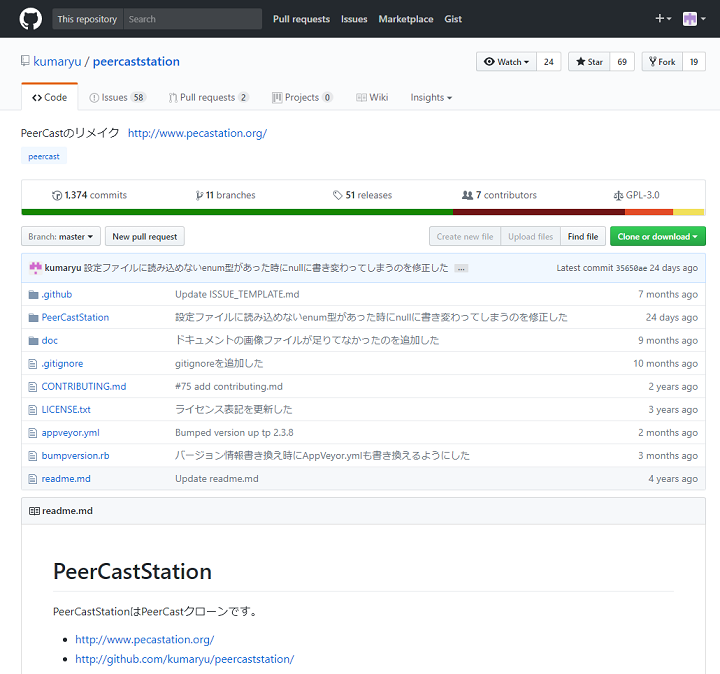
Task: Open the repository Pull requests tab
Action: (x=209, y=97)
